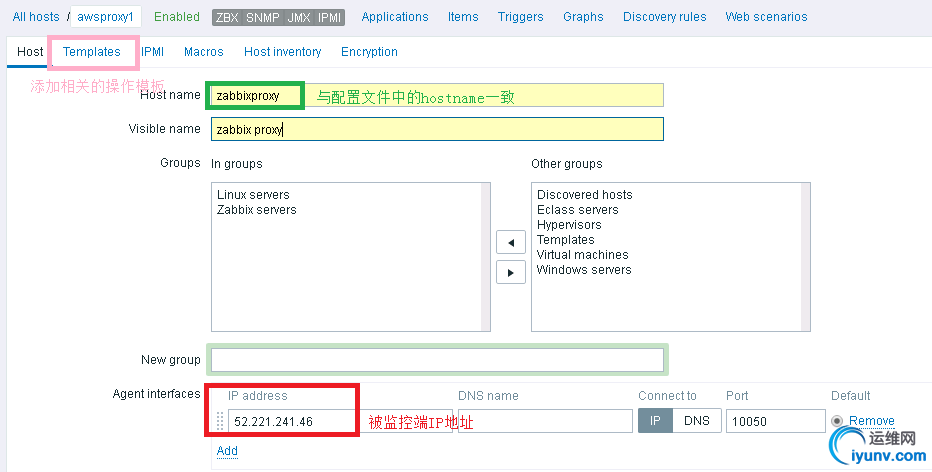Viewport: 932px width, 472px height.
Task: Click the Port field showing 10050
Action: pos(776,421)
